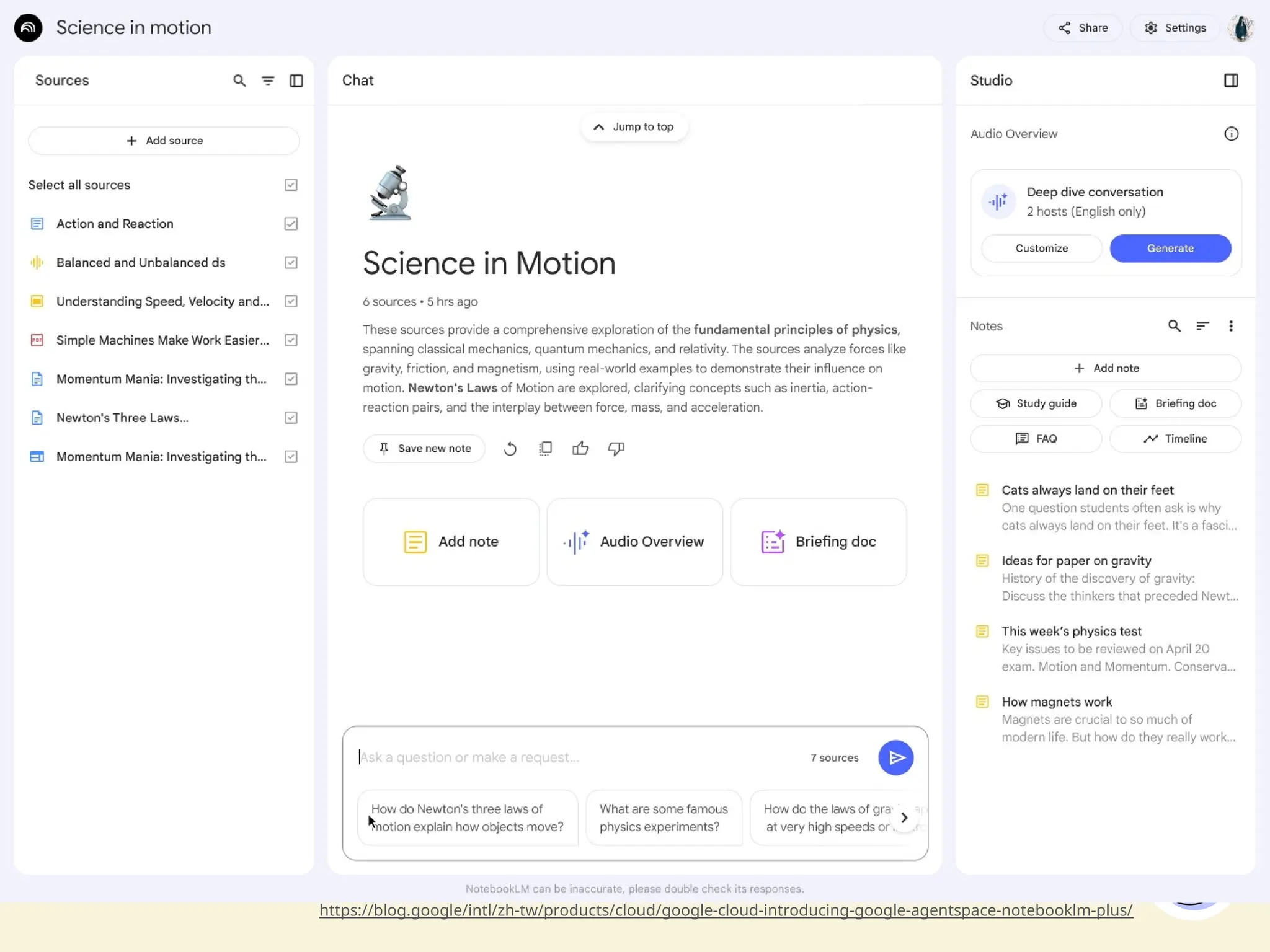Screen dimensions: 1270x952
Task: Click the Understanding Speed slides icon
Action: (37, 301)
